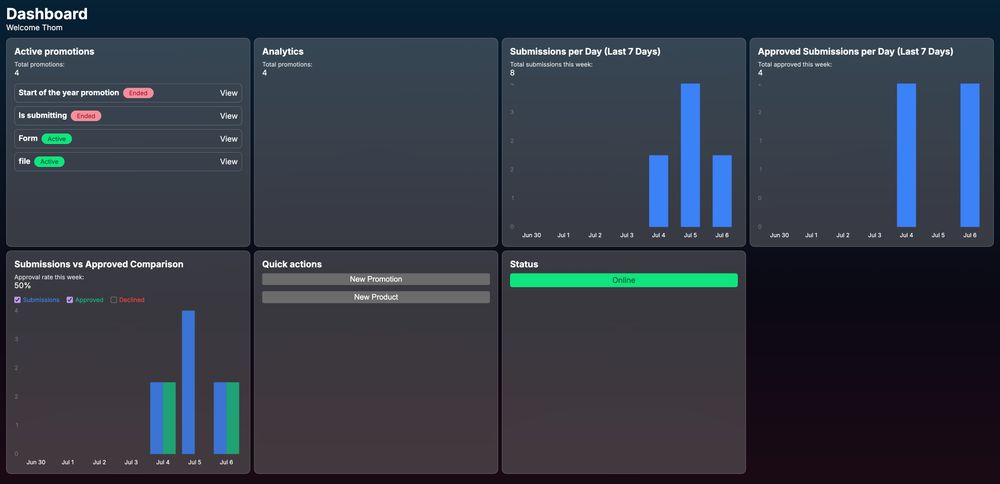Enable the Declined checkbox in comparison chart
Image resolution: width=1000 pixels, height=484 pixels.
tap(114, 300)
